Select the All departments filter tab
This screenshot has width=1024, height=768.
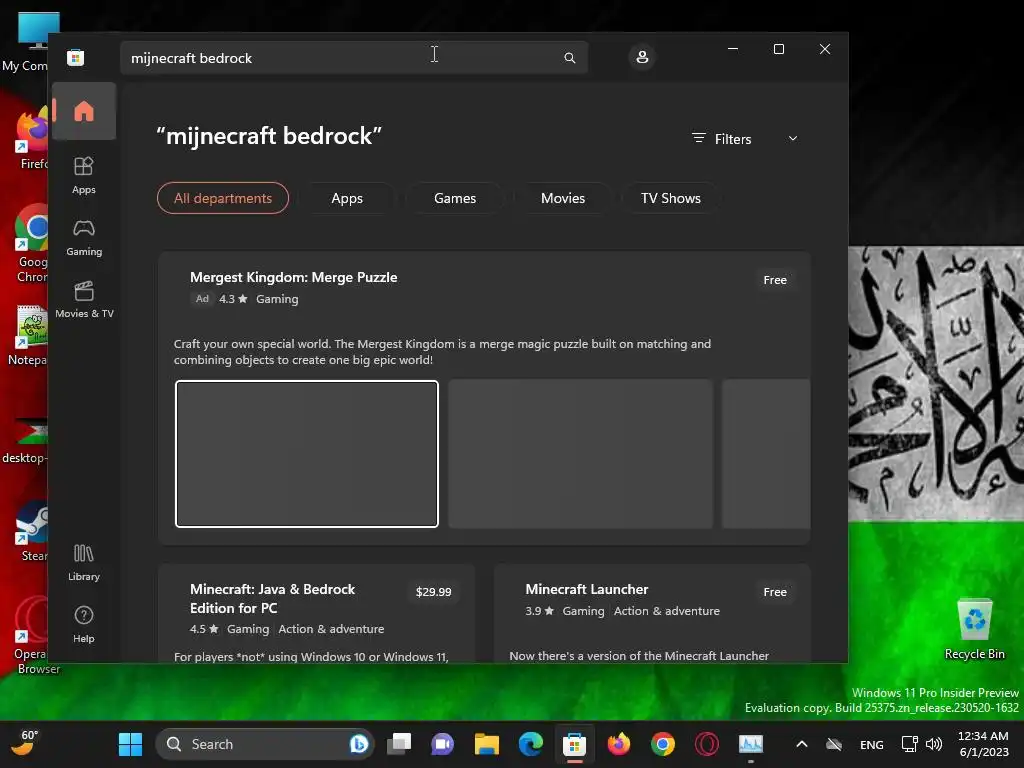[x=223, y=198]
